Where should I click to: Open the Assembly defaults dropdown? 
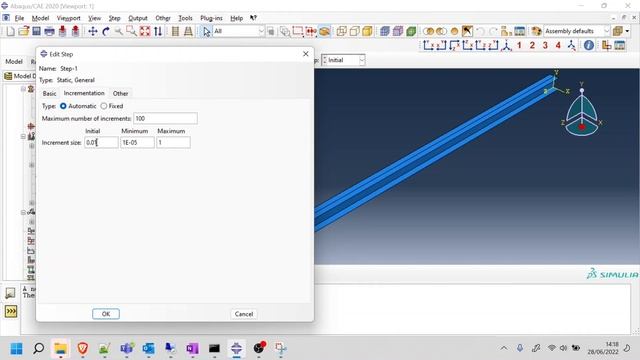click(607, 31)
